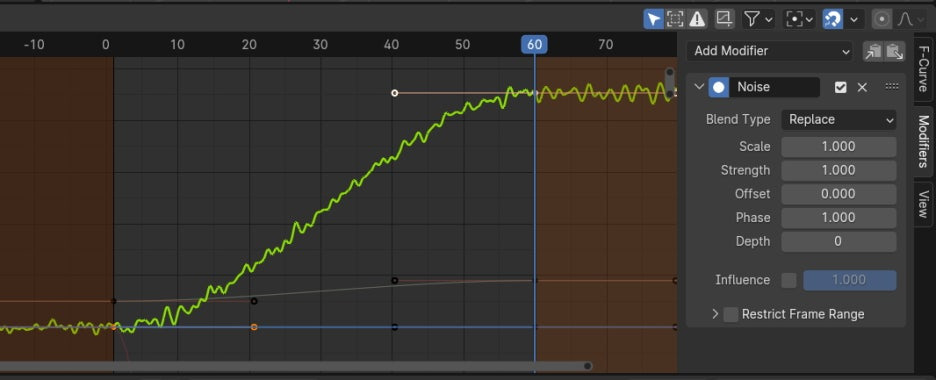Open Blend Type Replace dropdown
936x380 pixels.
tap(839, 119)
